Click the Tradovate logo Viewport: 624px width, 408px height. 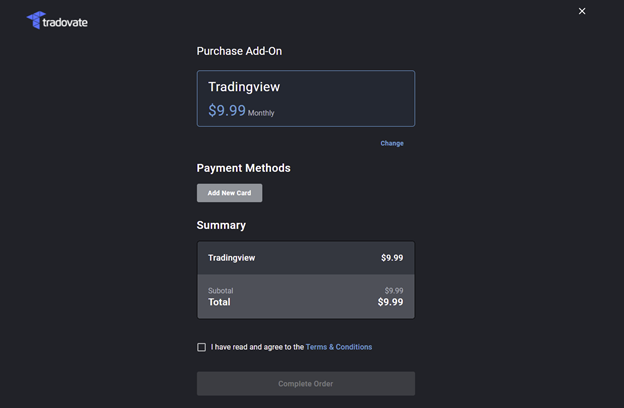[x=57, y=20]
